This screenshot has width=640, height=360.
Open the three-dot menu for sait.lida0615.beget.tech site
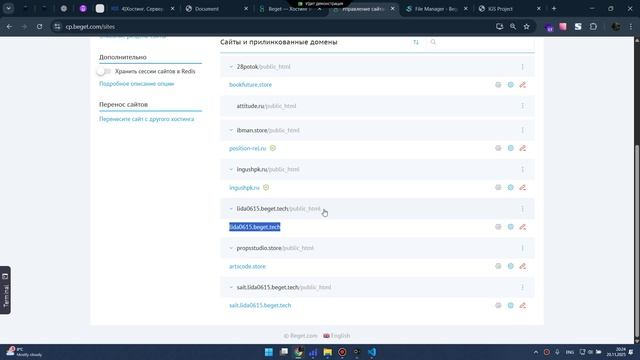pos(522,287)
